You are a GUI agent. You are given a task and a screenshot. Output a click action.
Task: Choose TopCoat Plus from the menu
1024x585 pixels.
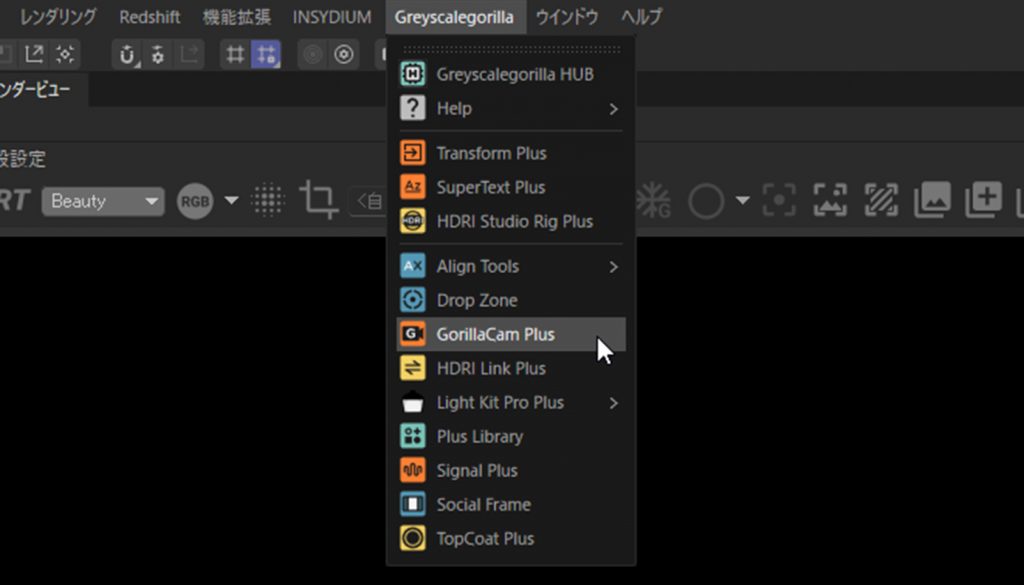485,538
